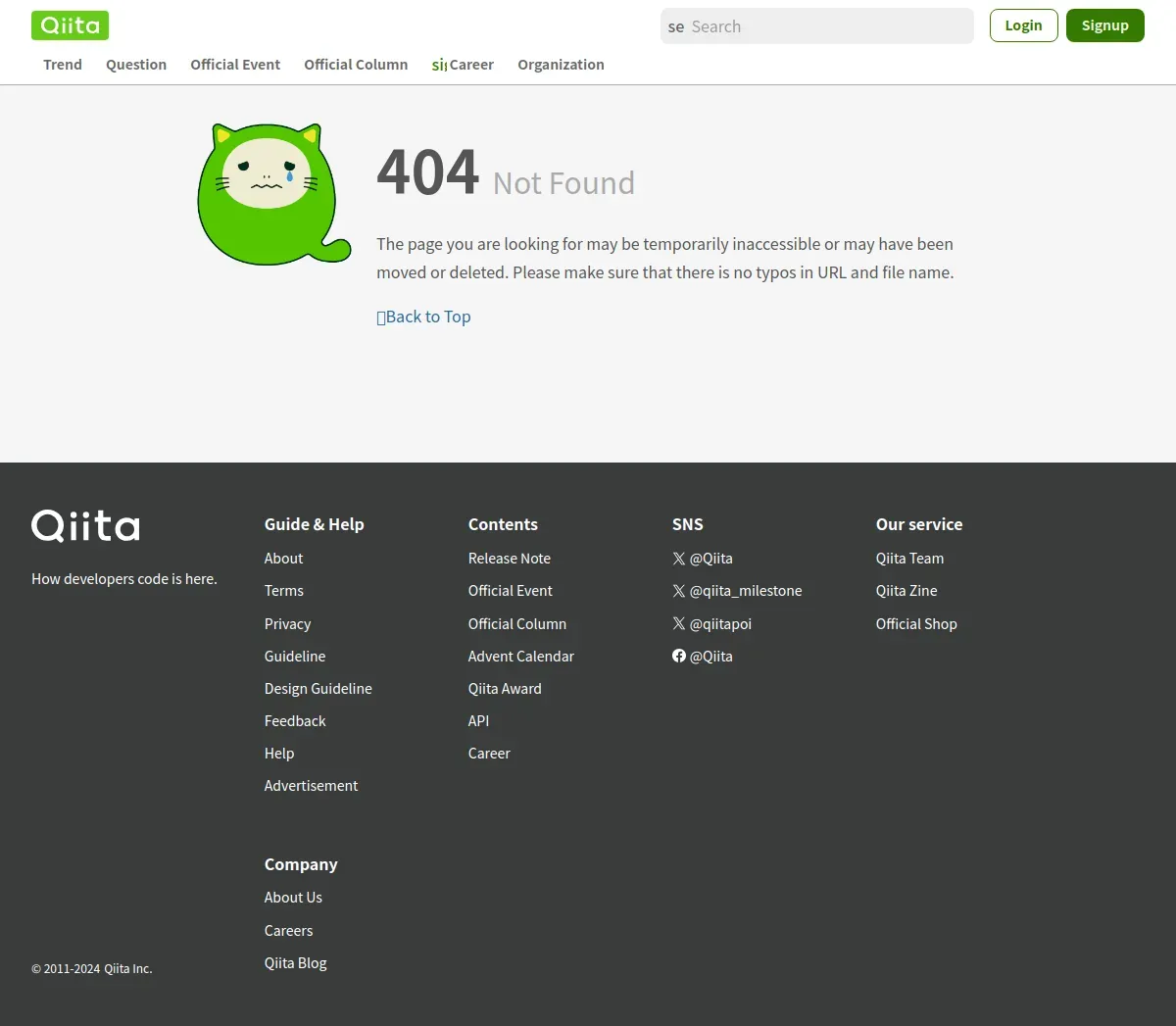Open the Question tab
This screenshot has width=1176, height=1026.
[136, 65]
